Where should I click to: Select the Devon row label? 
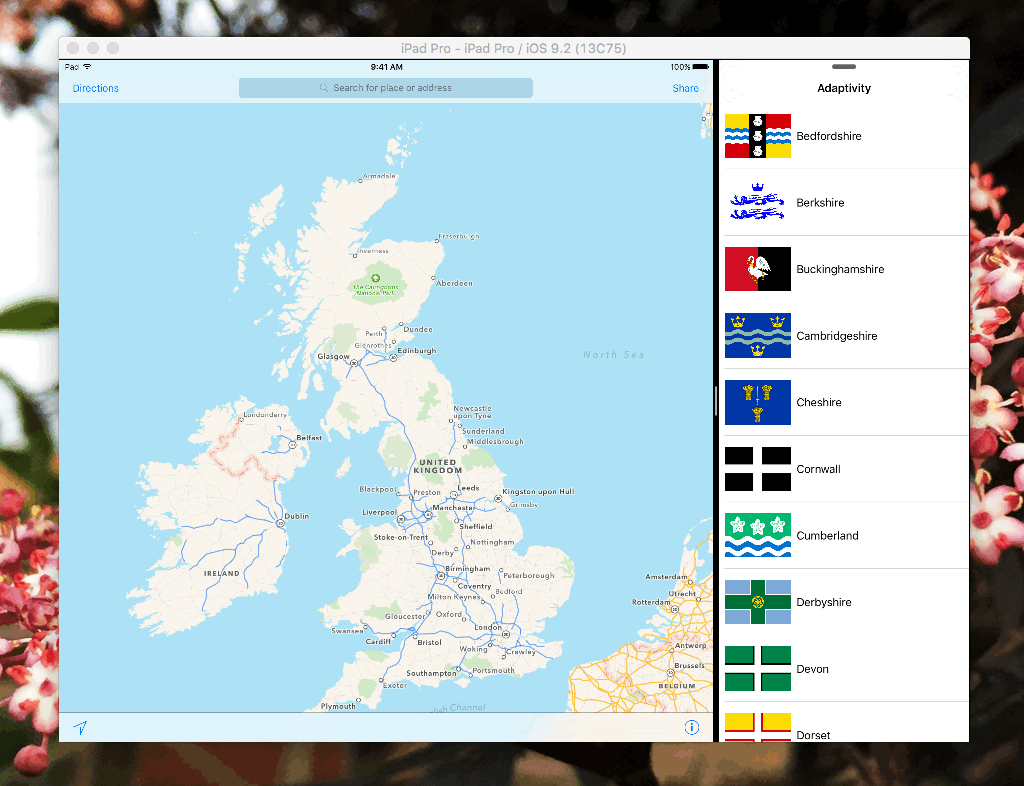(x=812, y=668)
